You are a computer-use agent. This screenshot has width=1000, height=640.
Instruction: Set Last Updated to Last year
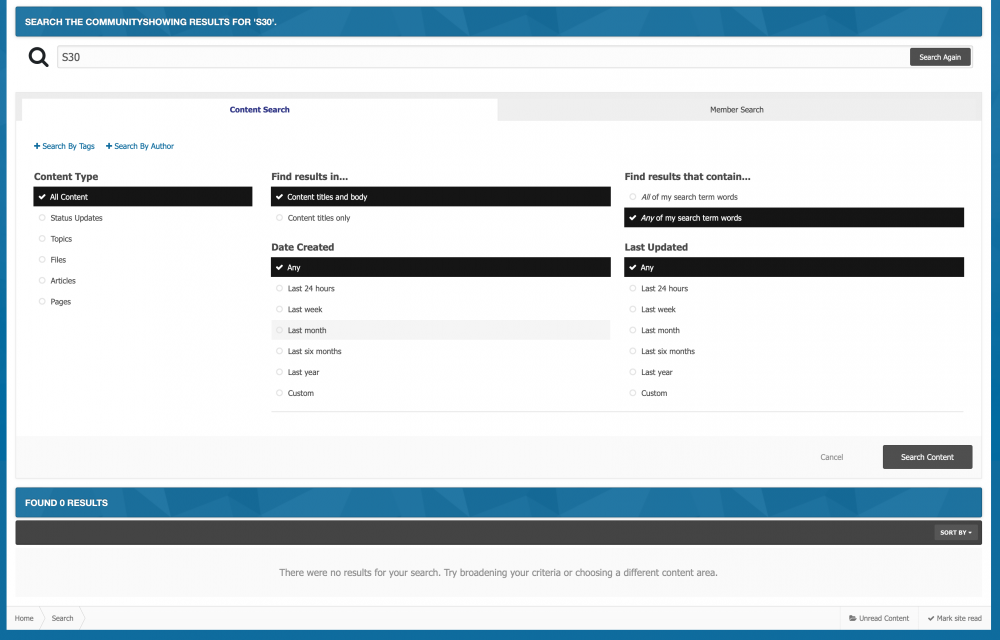(x=794, y=372)
